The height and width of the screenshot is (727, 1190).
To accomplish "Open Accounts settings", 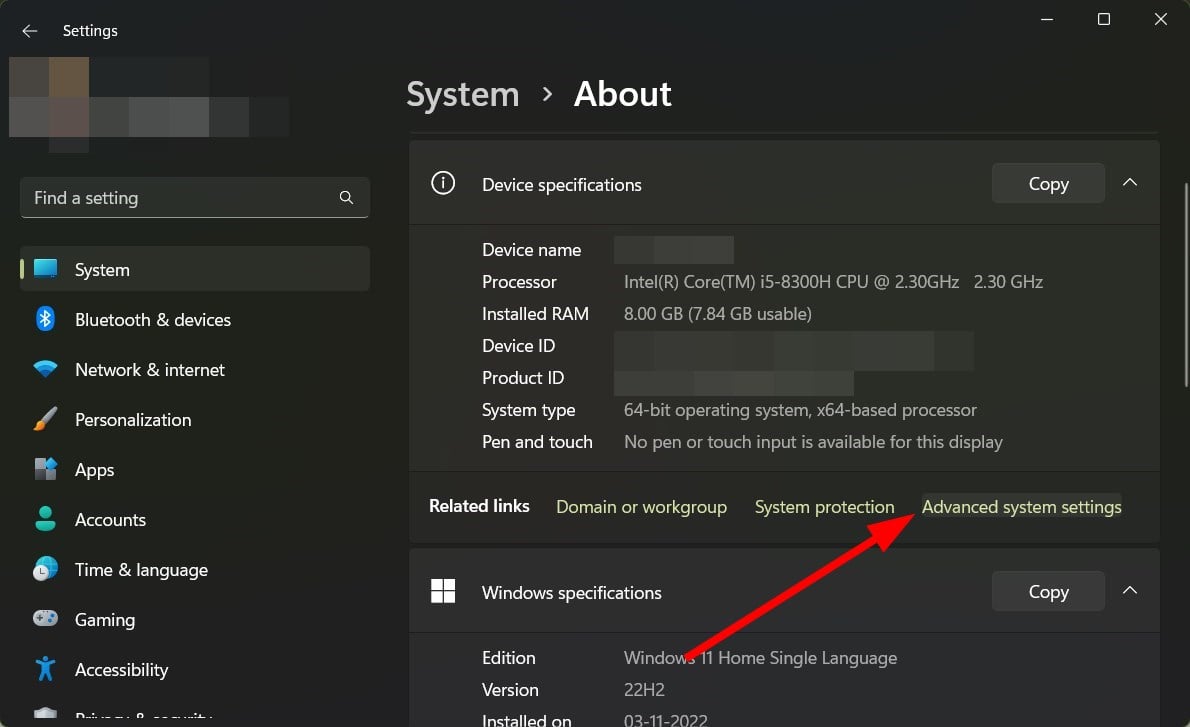I will coord(195,520).
